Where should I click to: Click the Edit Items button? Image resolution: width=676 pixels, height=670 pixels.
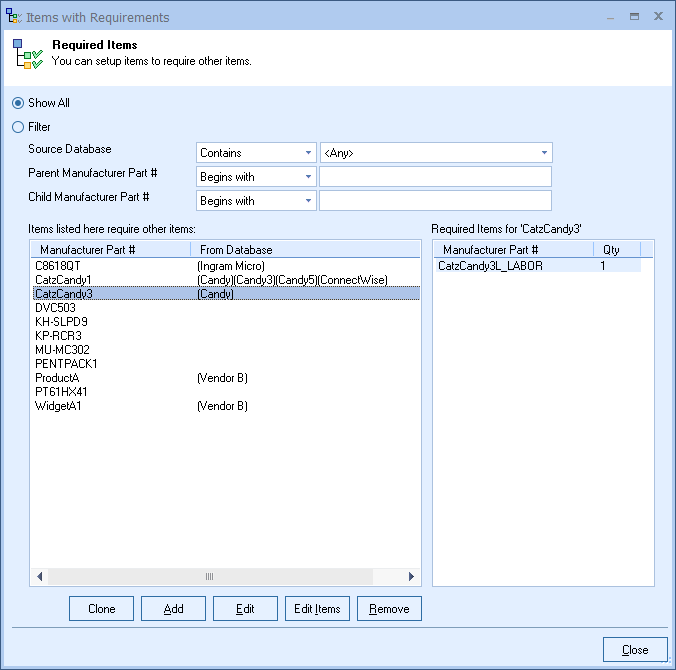[x=317, y=609]
